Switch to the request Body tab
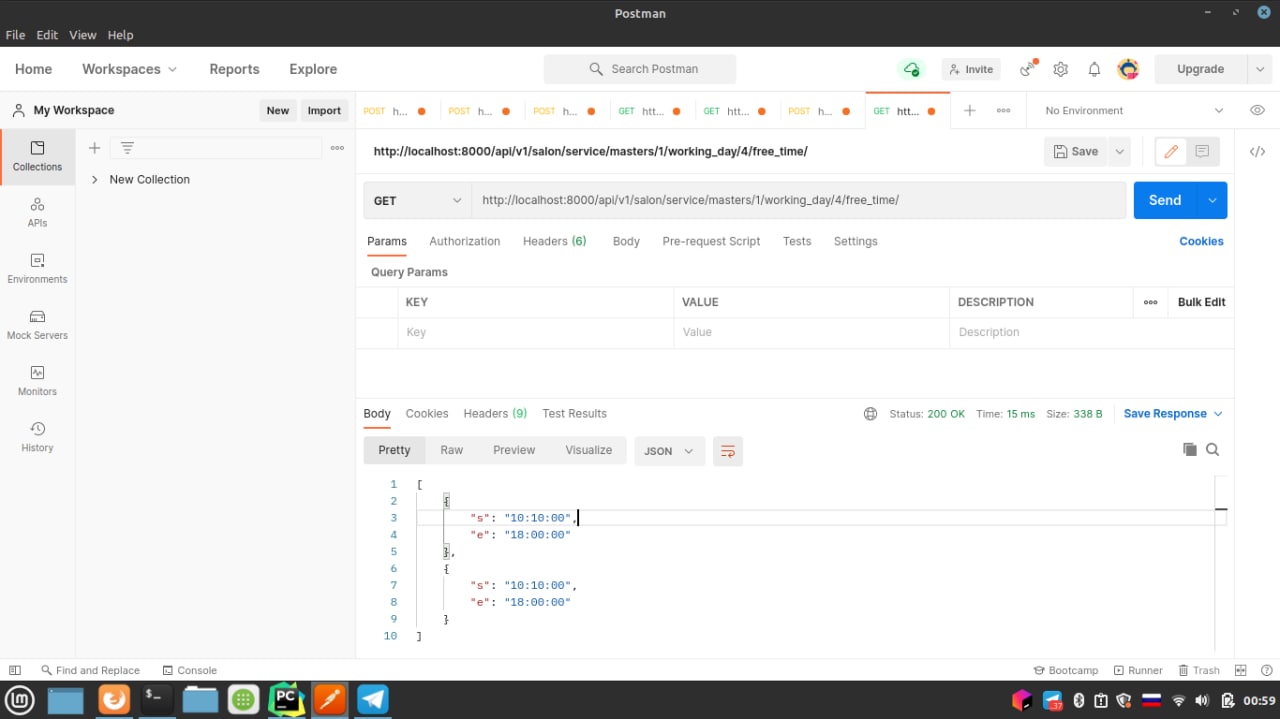This screenshot has width=1280, height=719. [x=626, y=241]
